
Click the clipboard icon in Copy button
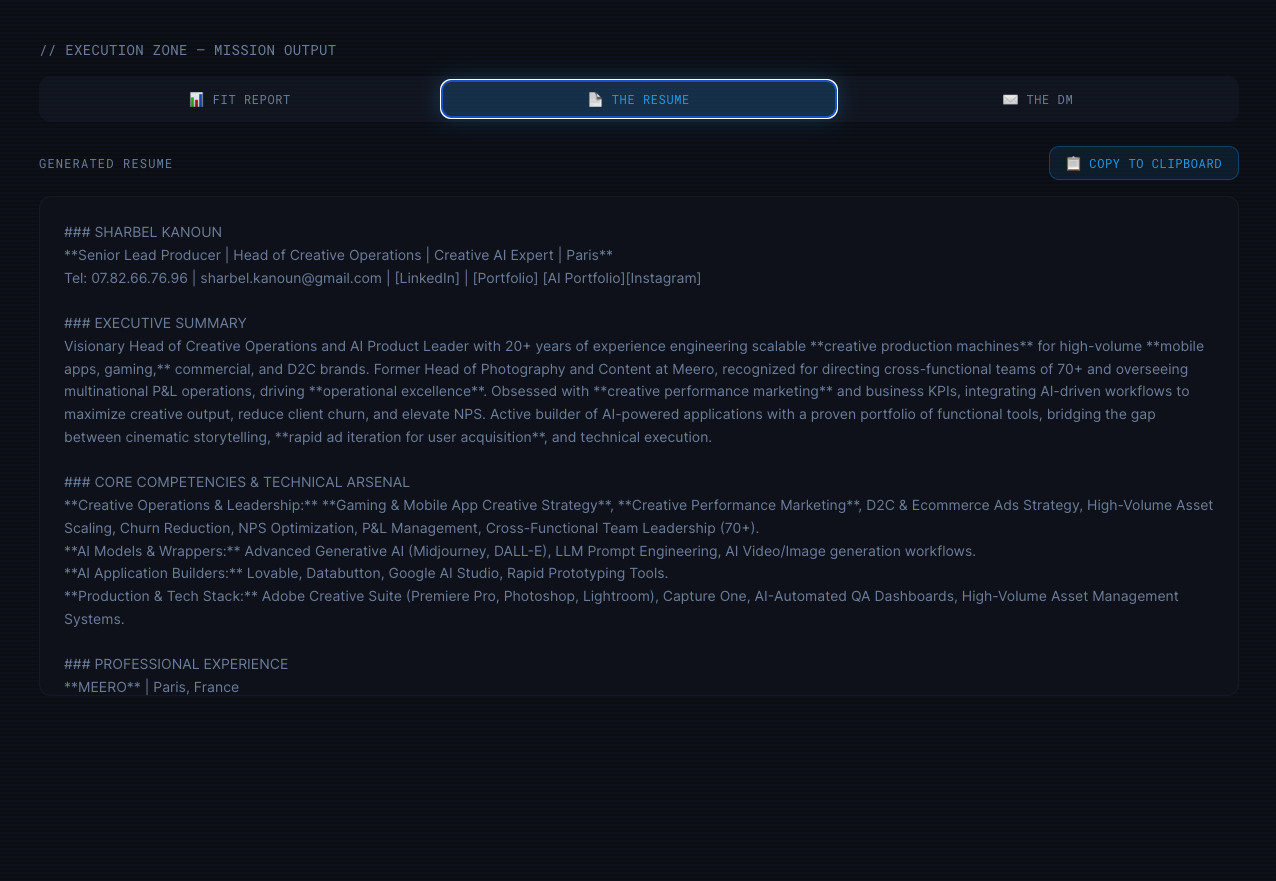pyautogui.click(x=1073, y=164)
